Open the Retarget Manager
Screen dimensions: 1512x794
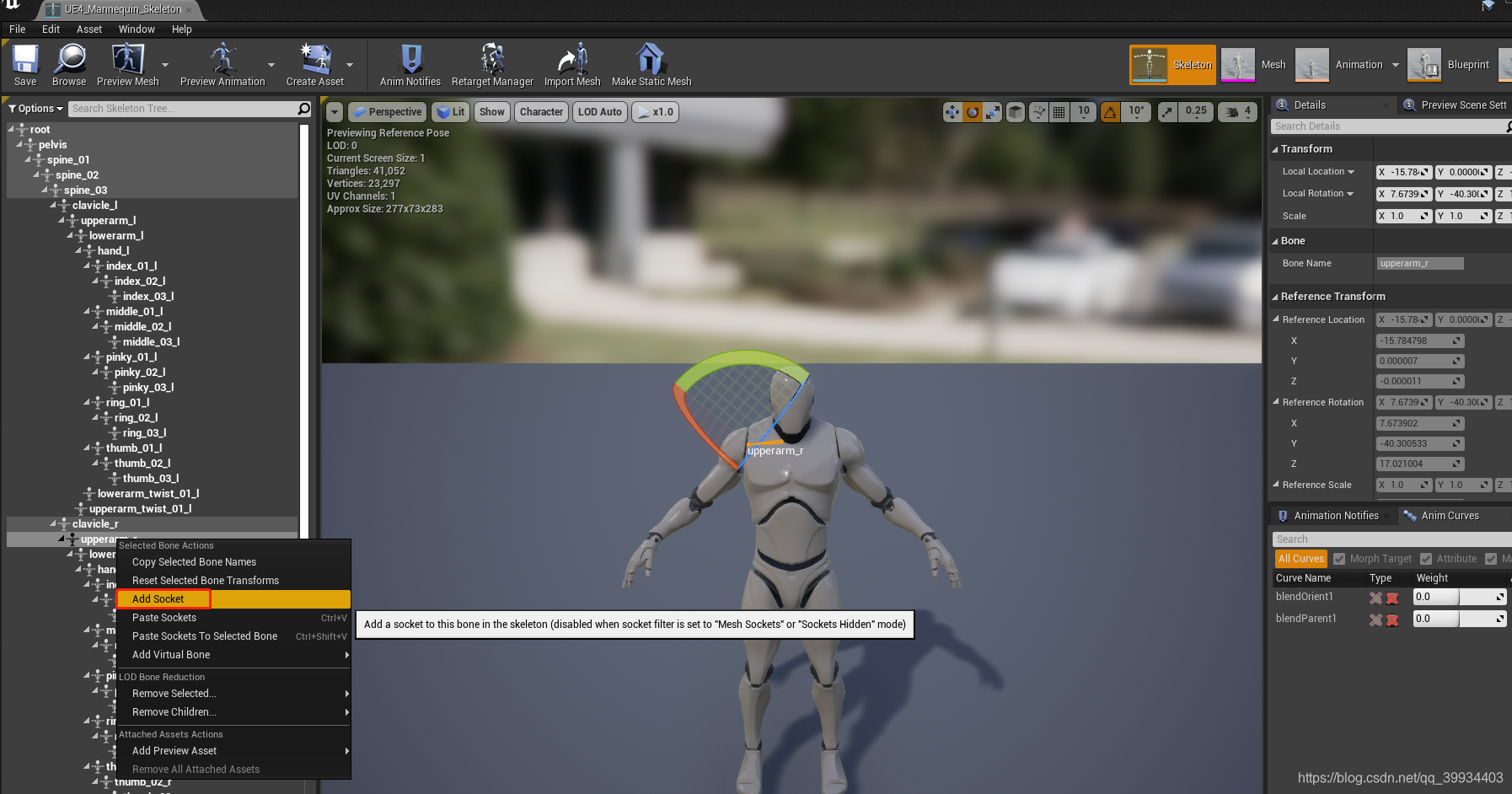492,65
